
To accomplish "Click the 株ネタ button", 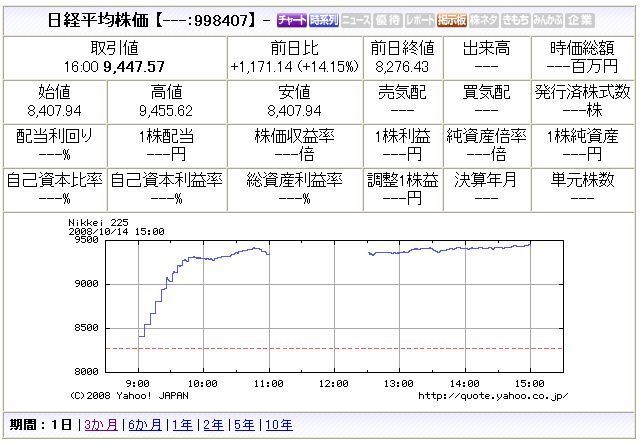I will pos(483,20).
